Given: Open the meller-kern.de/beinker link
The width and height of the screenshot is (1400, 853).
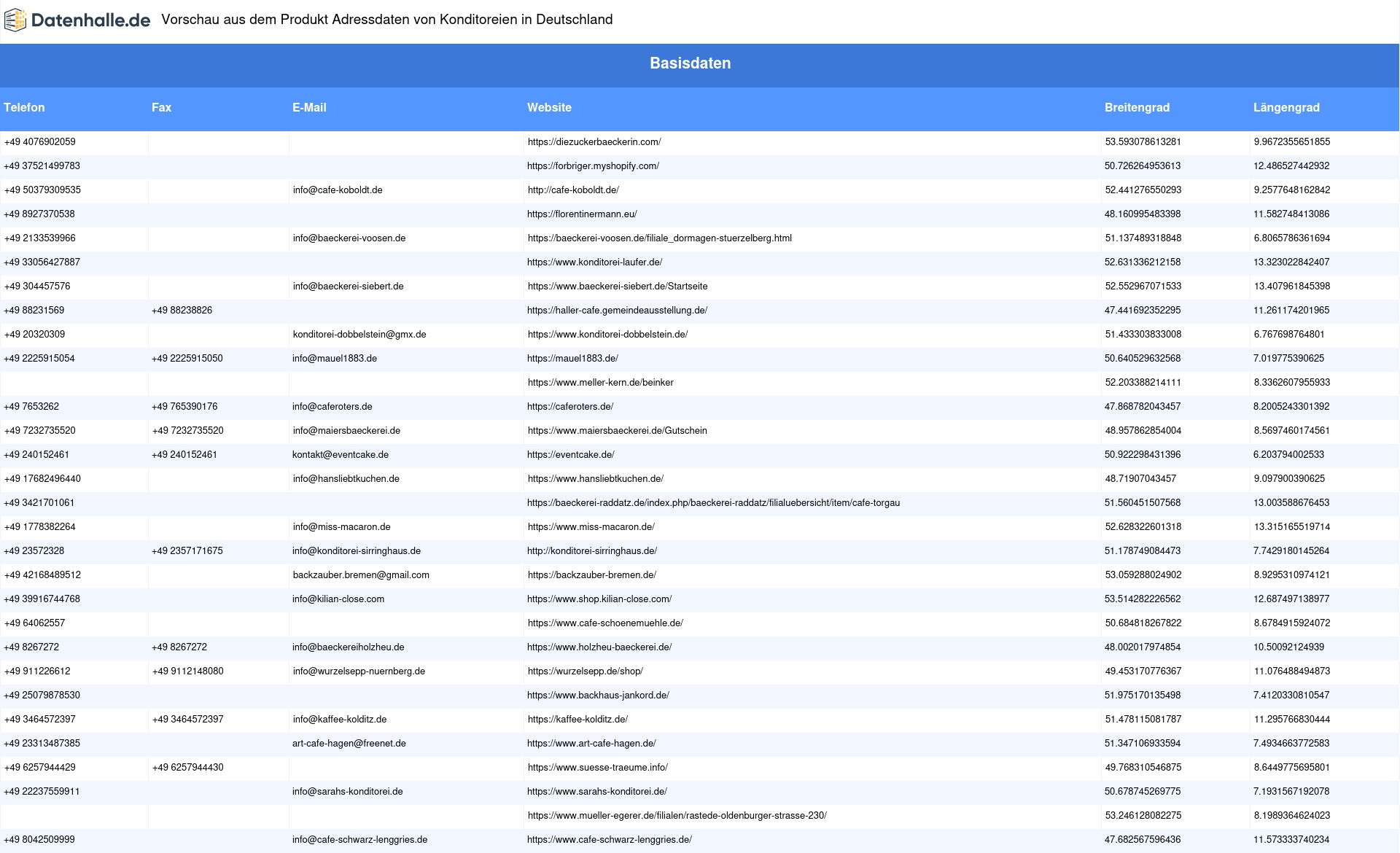Looking at the screenshot, I should coord(601,383).
